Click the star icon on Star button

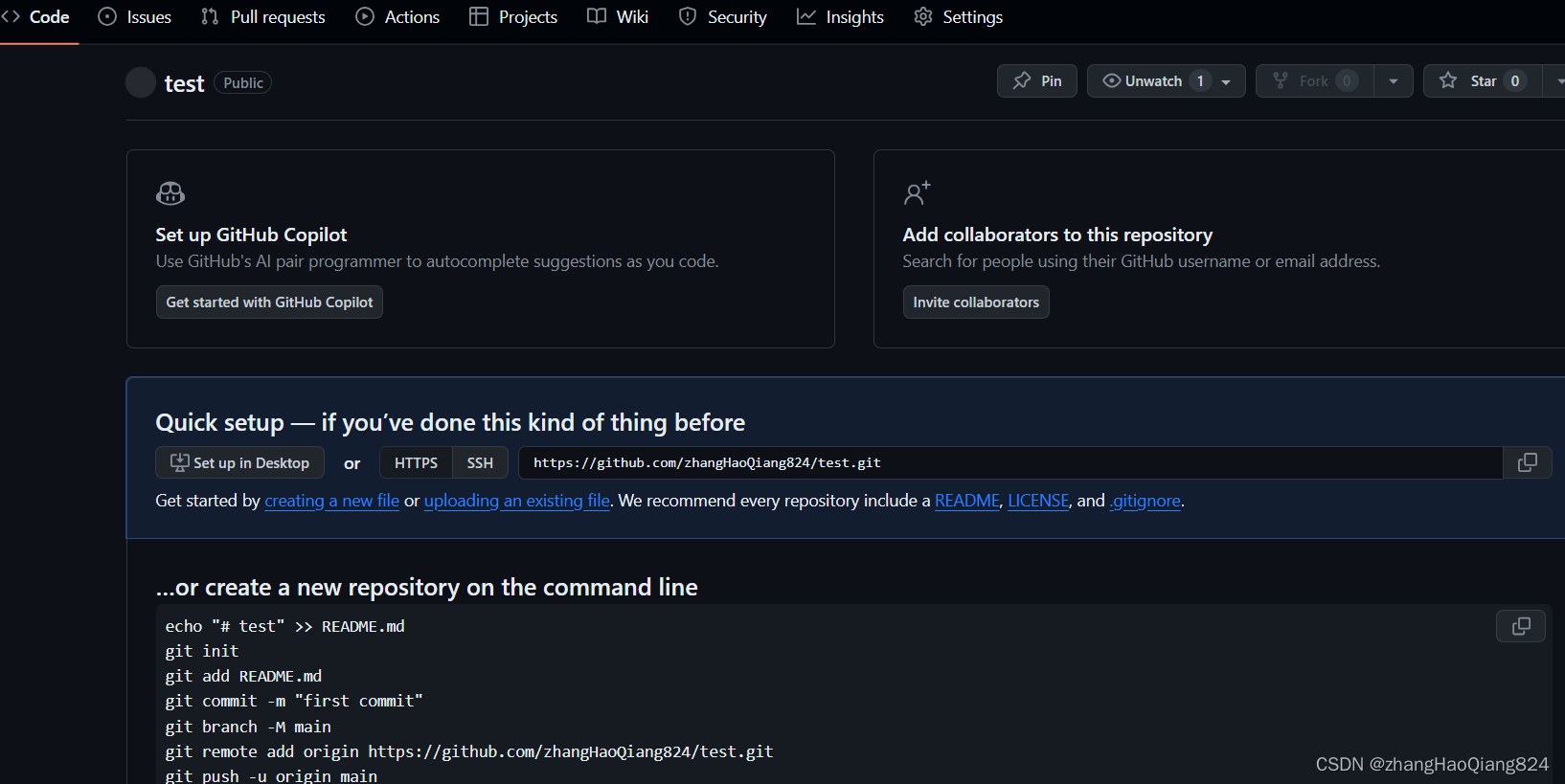coord(1448,81)
